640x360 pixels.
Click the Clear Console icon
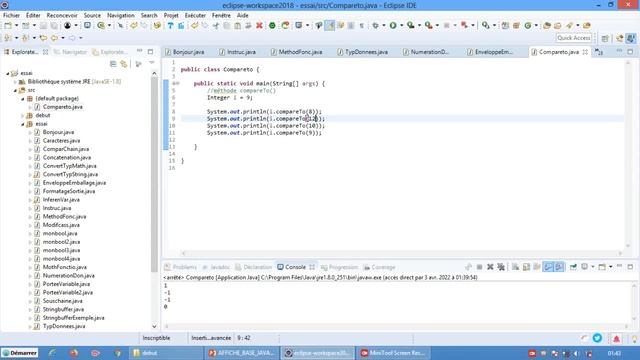coord(516,267)
